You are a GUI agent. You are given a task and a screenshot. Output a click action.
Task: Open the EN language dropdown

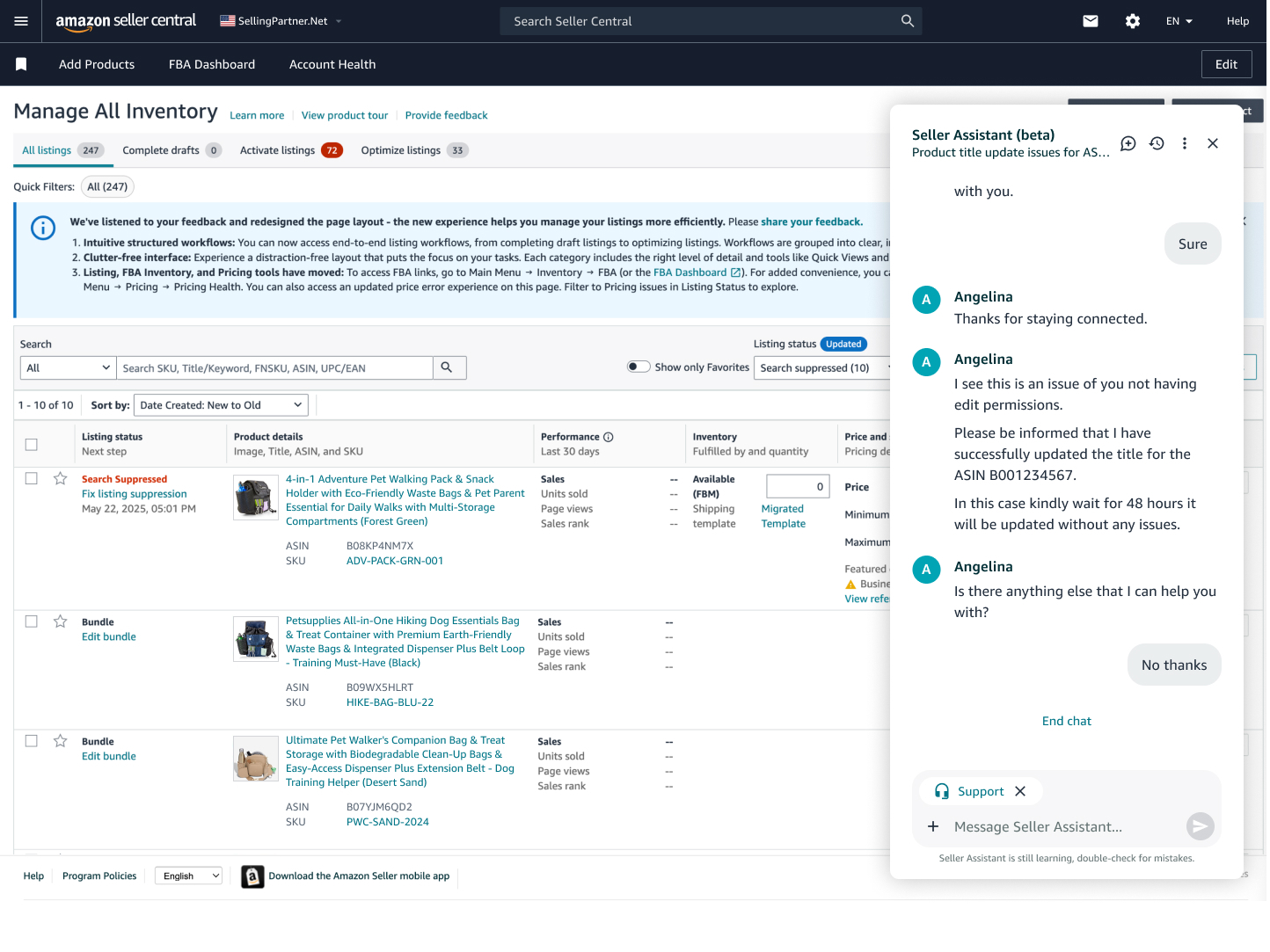pos(1179,21)
